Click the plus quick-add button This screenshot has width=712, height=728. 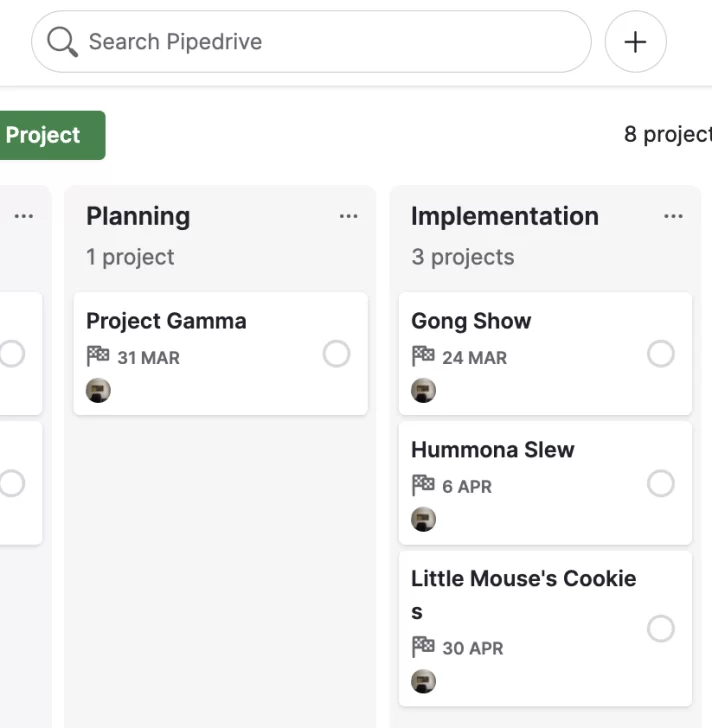pos(635,42)
